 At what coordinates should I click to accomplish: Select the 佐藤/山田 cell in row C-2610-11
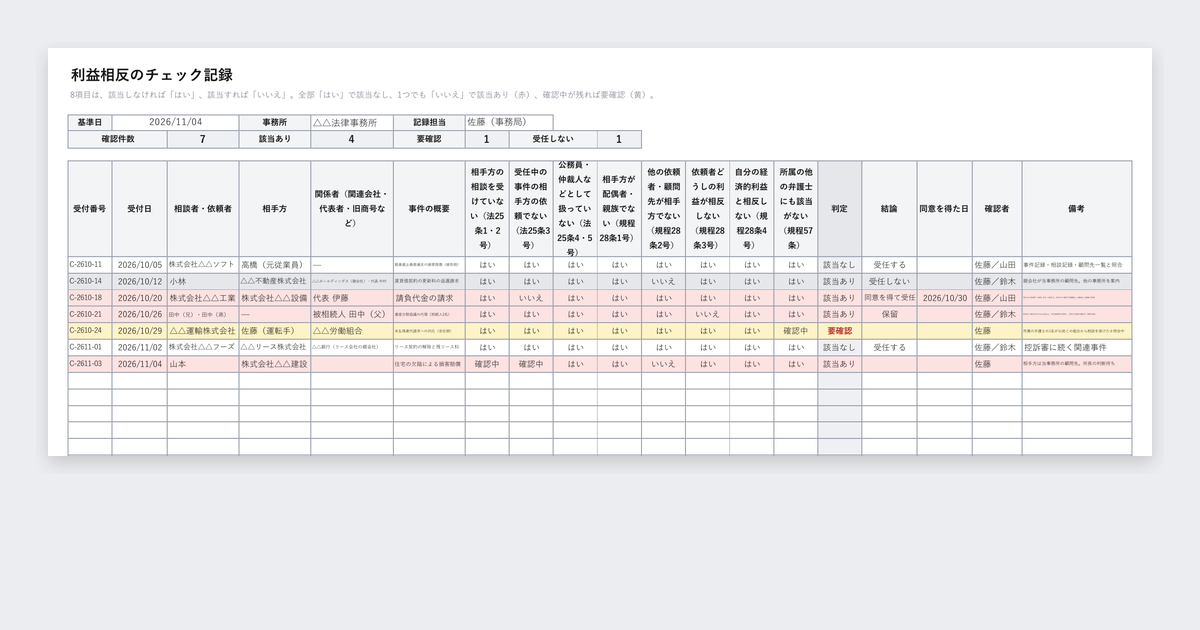click(997, 265)
